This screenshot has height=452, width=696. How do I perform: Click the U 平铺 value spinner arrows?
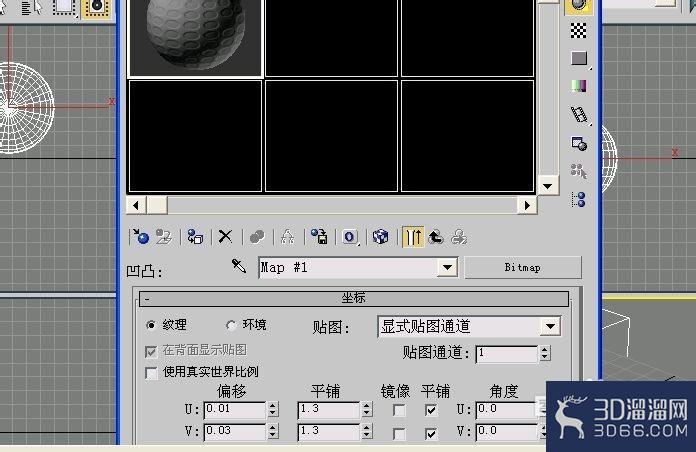point(367,409)
